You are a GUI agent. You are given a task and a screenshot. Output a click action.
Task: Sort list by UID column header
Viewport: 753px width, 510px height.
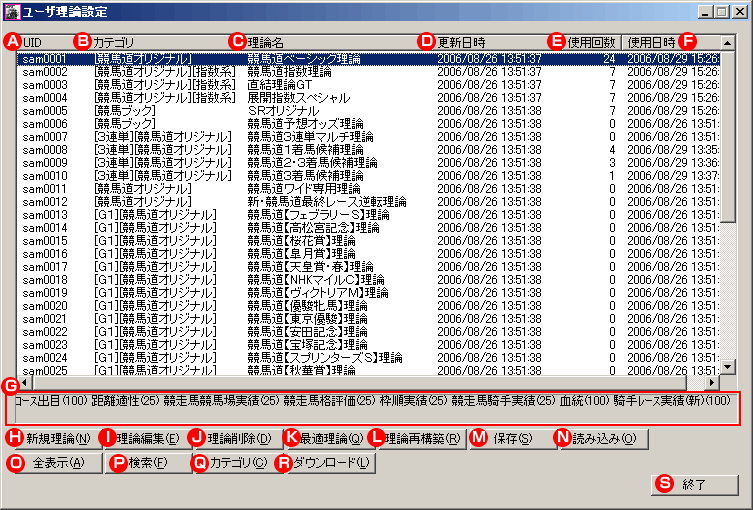(x=40, y=42)
